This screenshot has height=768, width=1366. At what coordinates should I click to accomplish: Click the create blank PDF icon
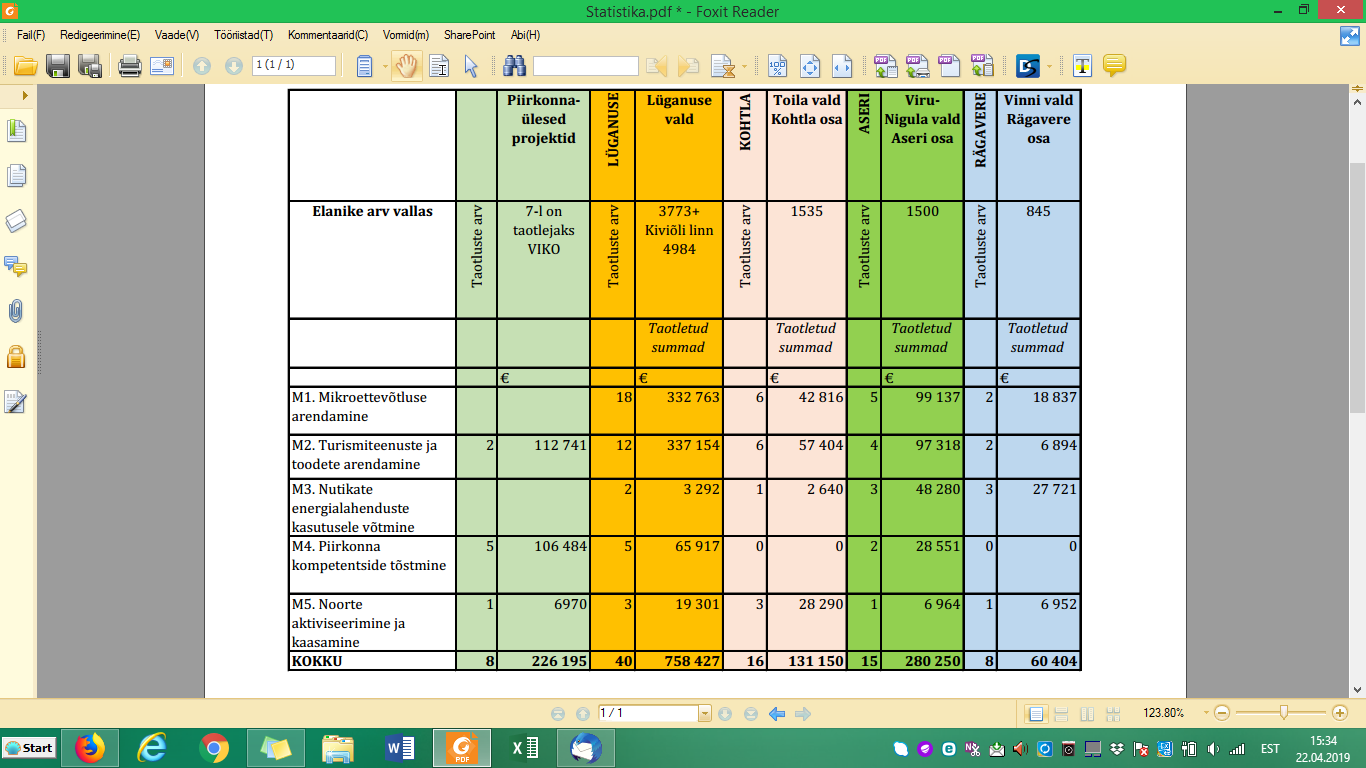pyautogui.click(x=950, y=66)
